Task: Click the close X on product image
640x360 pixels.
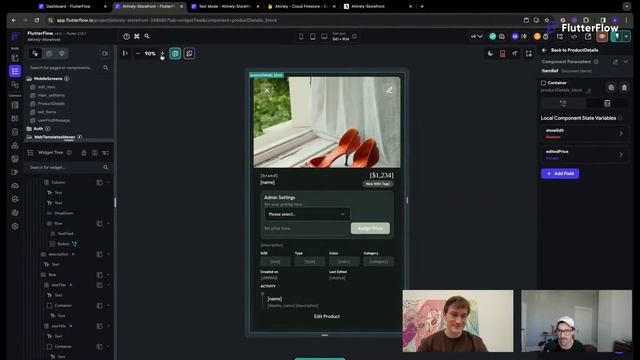Action: click(x=267, y=90)
